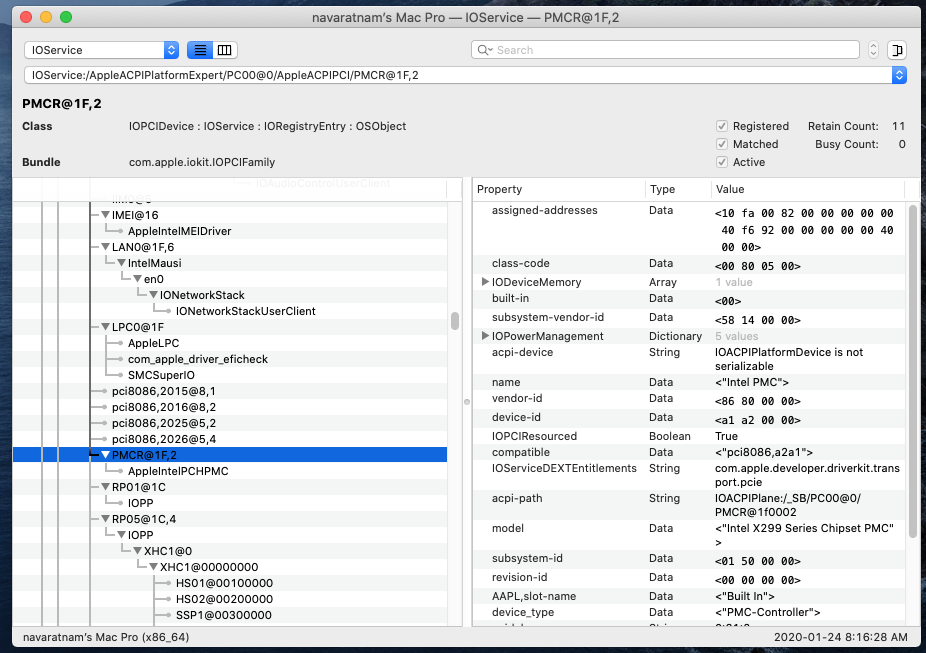The image size is (926, 653).
Task: Select the IOServiceDEXTEntitlements property row
Action: [689, 475]
